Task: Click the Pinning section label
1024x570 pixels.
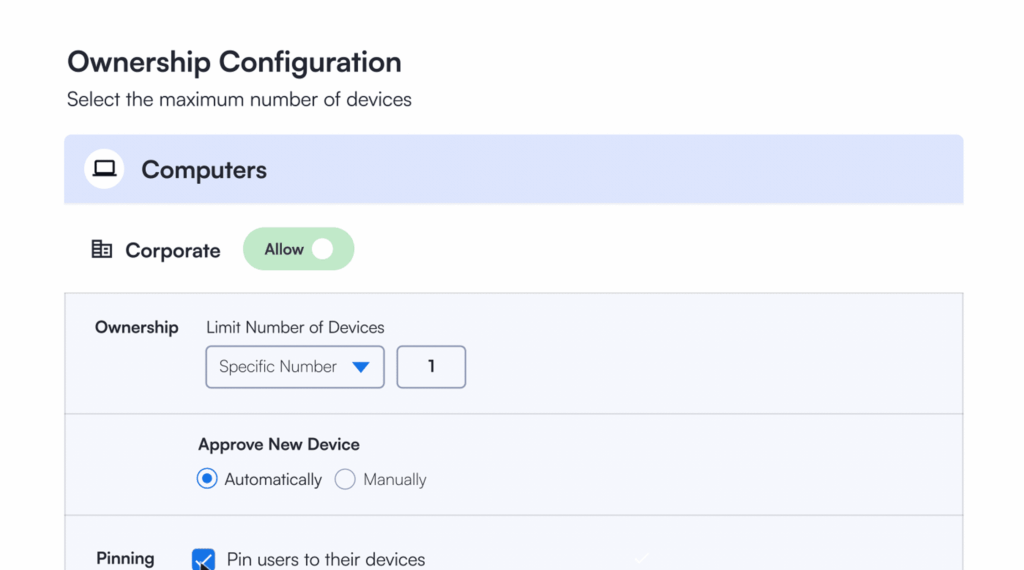Action: click(x=125, y=558)
